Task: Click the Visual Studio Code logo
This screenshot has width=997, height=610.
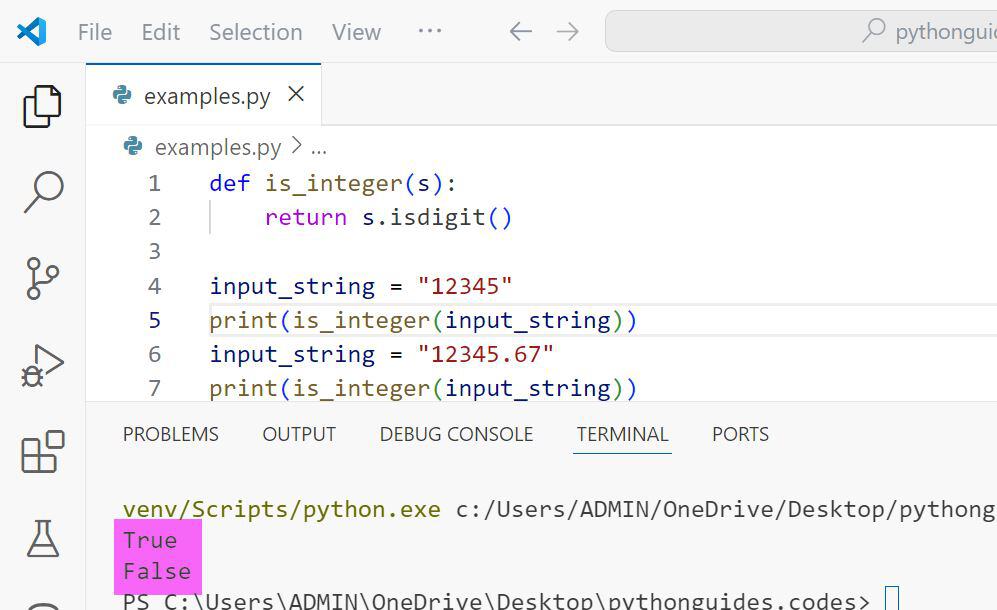Action: pyautogui.click(x=31, y=31)
